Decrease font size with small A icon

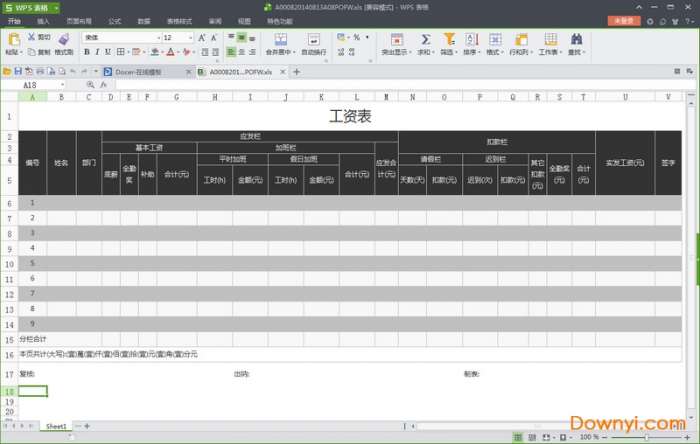coord(214,37)
